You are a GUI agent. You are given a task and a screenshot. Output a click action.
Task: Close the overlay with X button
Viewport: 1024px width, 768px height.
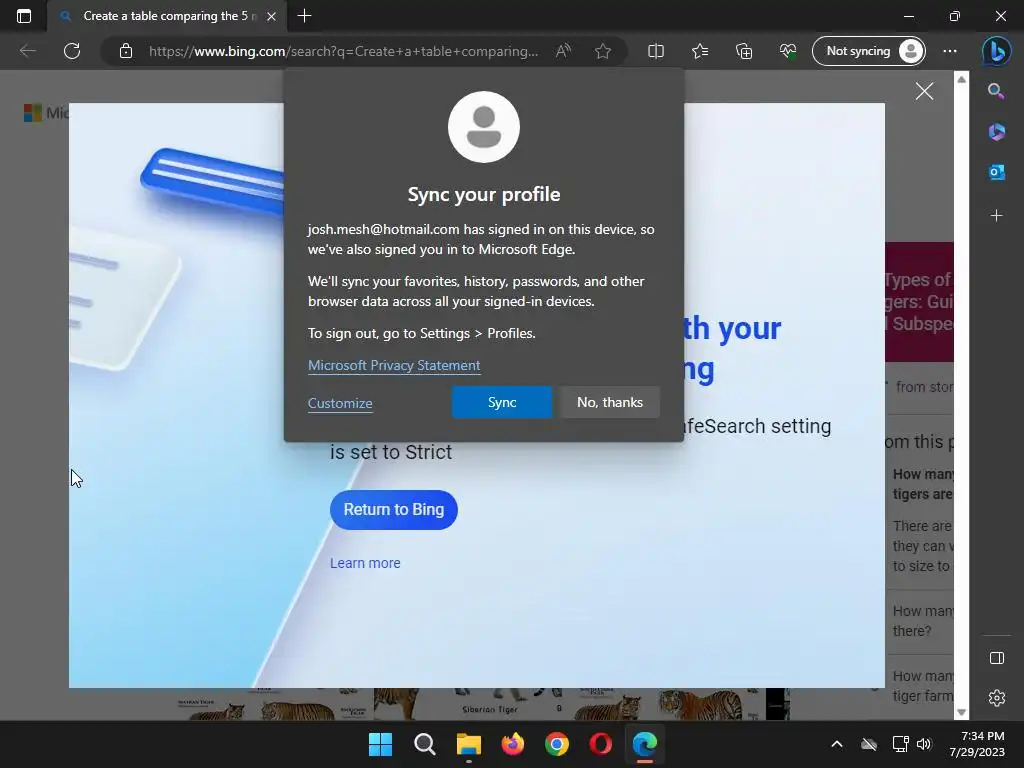coord(924,91)
